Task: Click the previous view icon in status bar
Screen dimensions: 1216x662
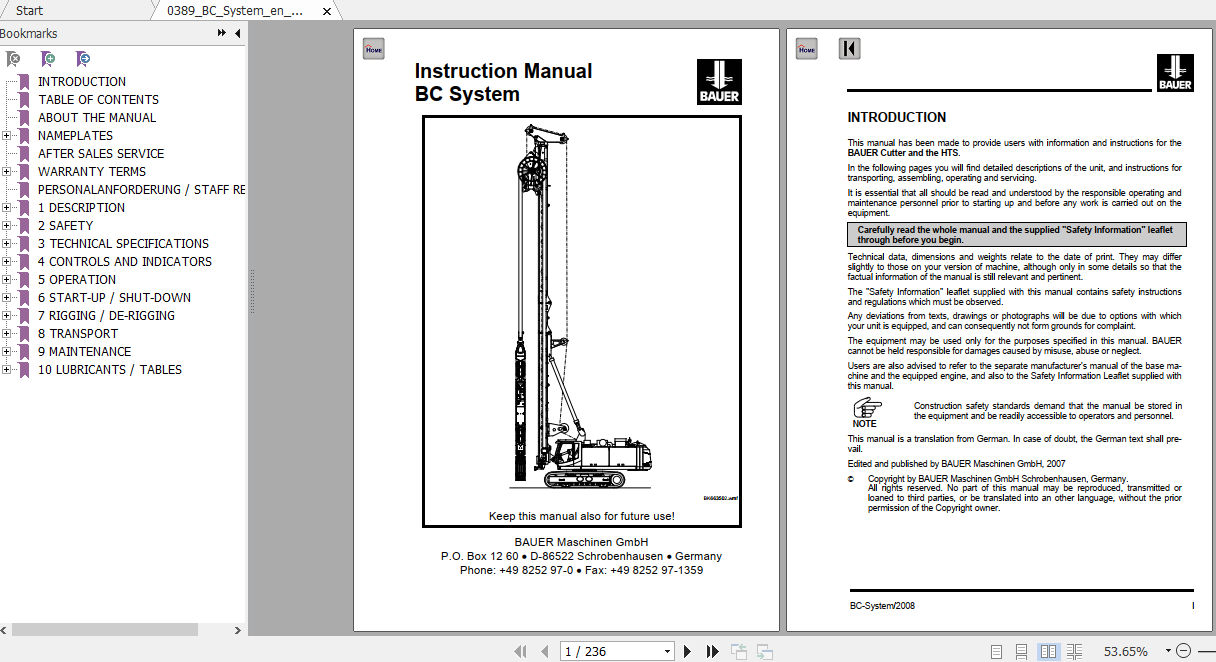Action: pyautogui.click(x=739, y=651)
